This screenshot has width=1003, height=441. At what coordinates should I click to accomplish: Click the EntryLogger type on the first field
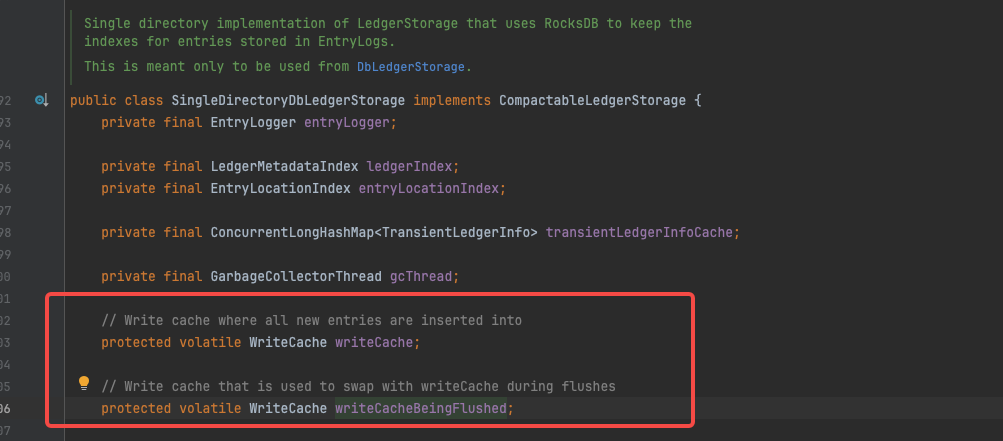(x=253, y=122)
